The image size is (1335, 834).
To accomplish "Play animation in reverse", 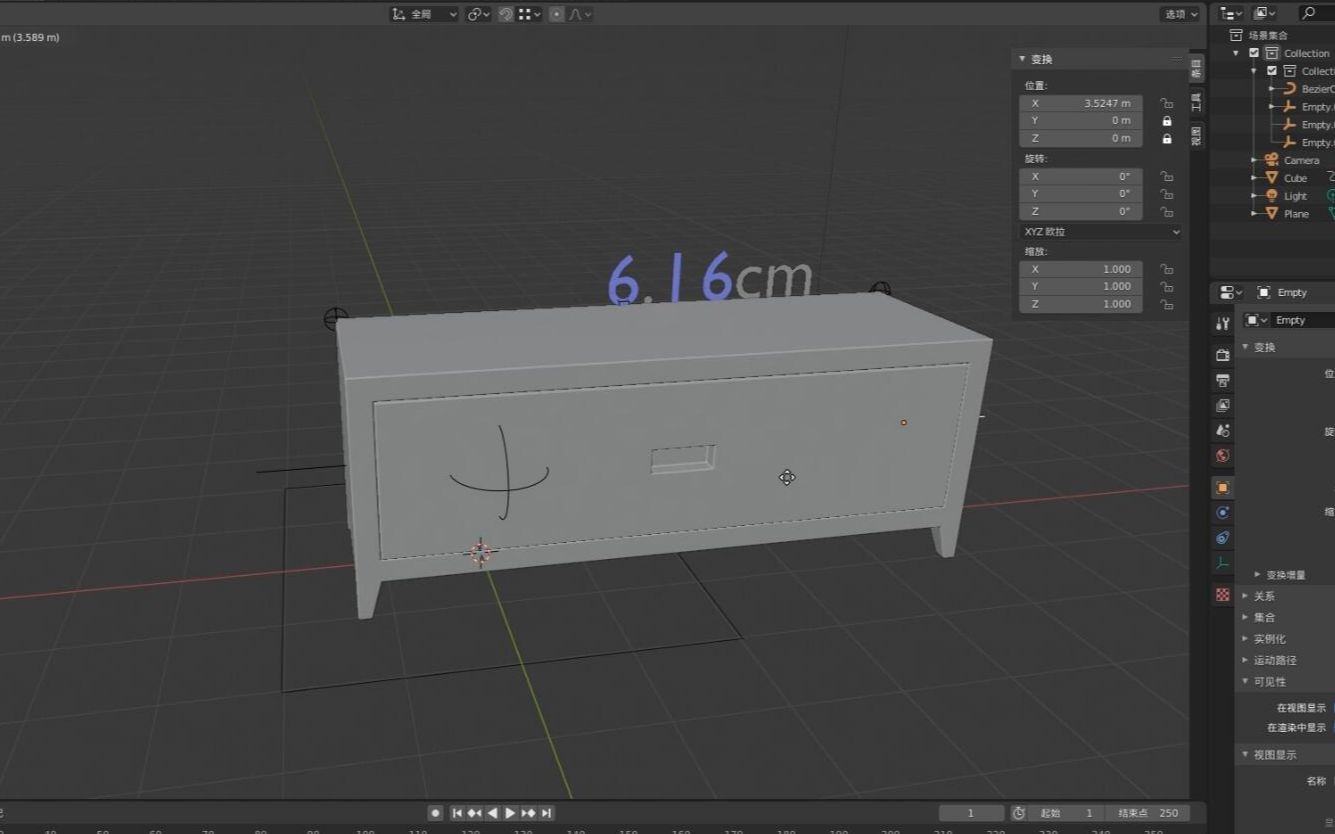I will click(492, 813).
